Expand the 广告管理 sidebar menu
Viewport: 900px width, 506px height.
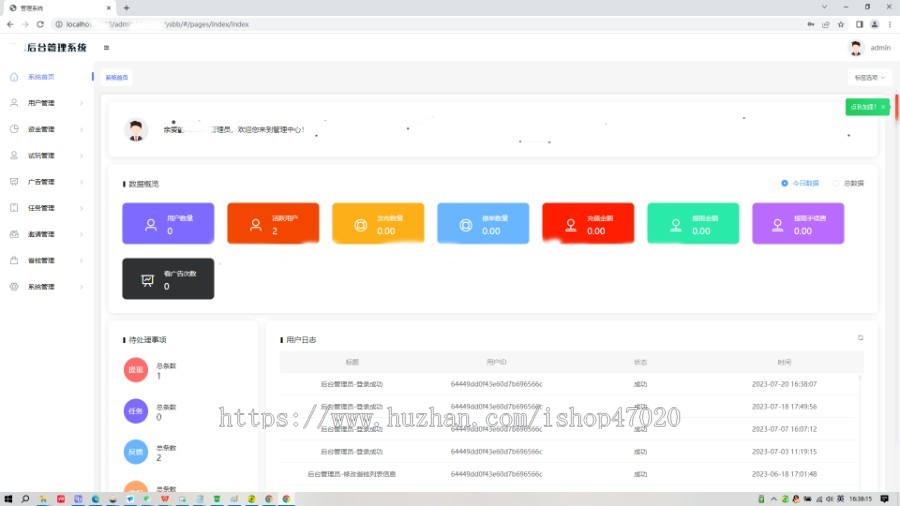(x=47, y=182)
